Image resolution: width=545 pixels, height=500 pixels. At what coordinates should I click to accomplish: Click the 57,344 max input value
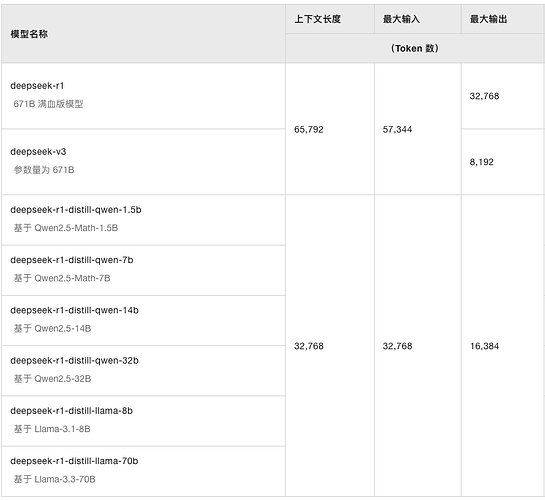[397, 130]
